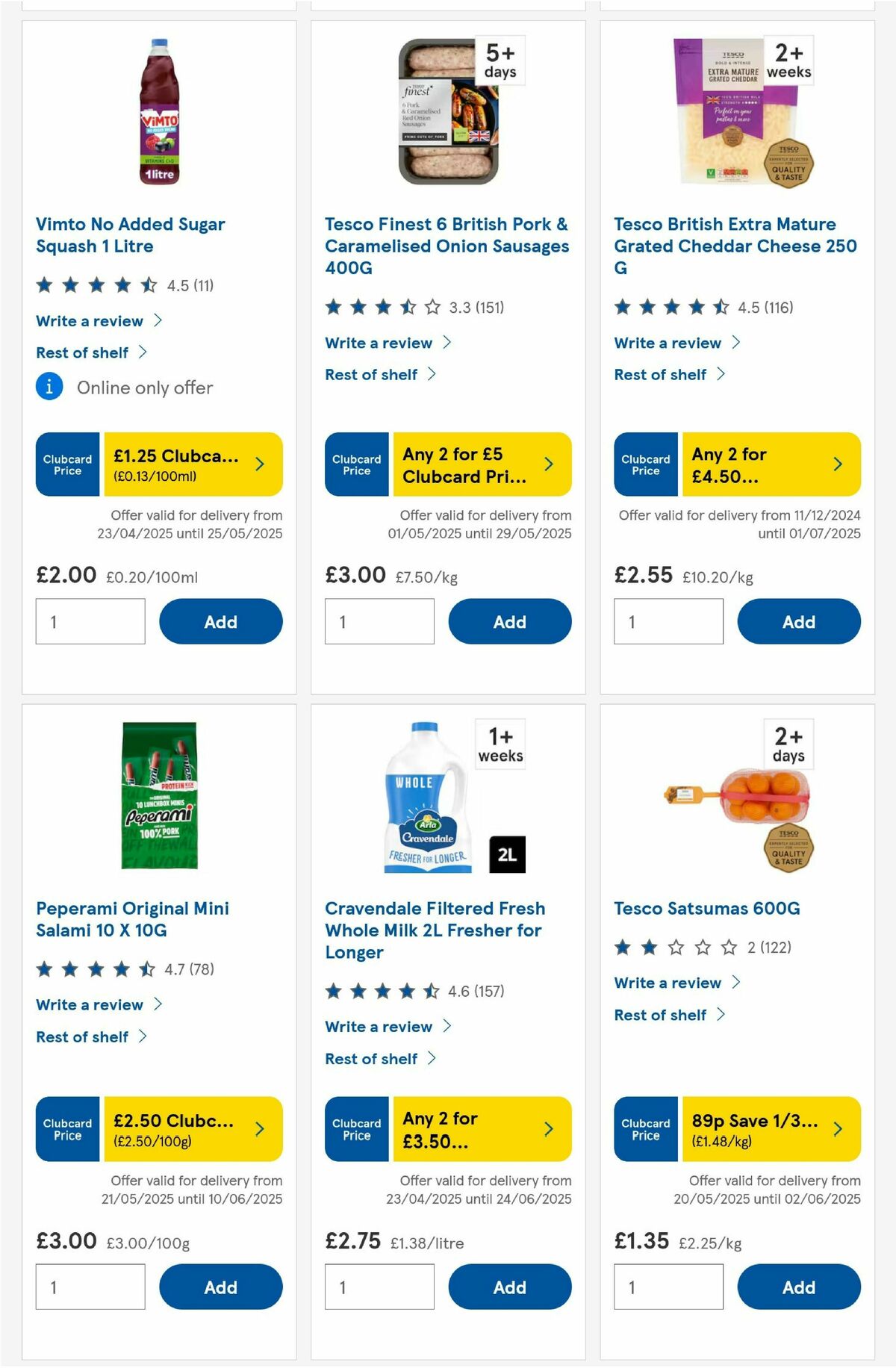Click the Clubcard Price badge on Cravendale milk offer

356,1130
